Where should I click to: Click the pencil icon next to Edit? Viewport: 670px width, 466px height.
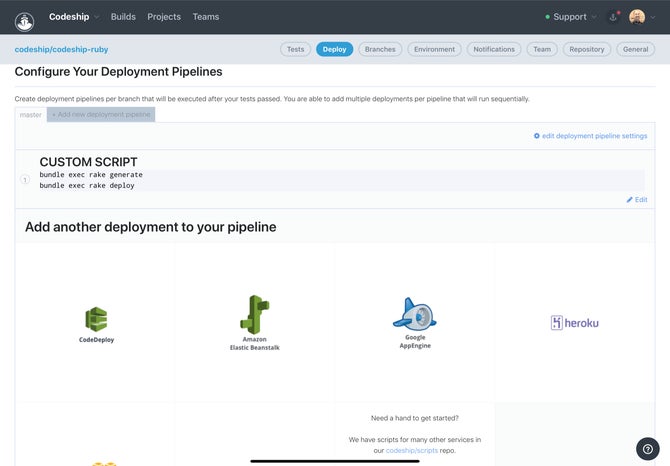click(629, 199)
